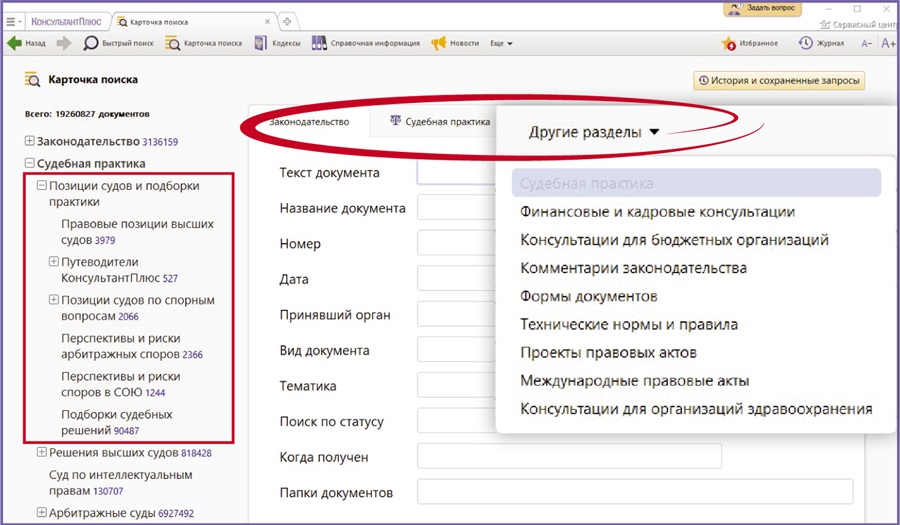Viewport: 900px width, 525px height.
Task: Open История и сохраненные запросы
Action: (779, 80)
